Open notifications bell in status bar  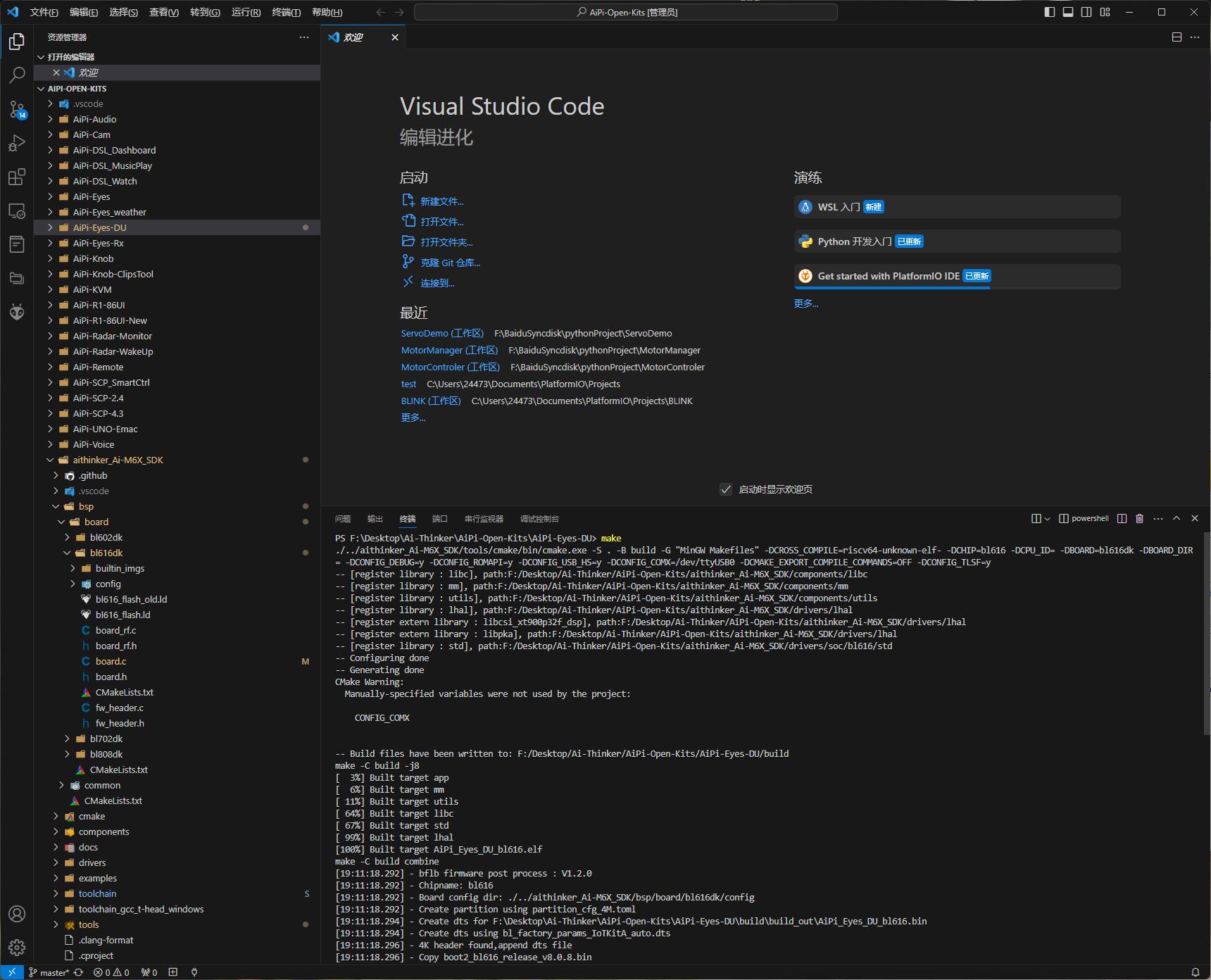[x=1195, y=972]
